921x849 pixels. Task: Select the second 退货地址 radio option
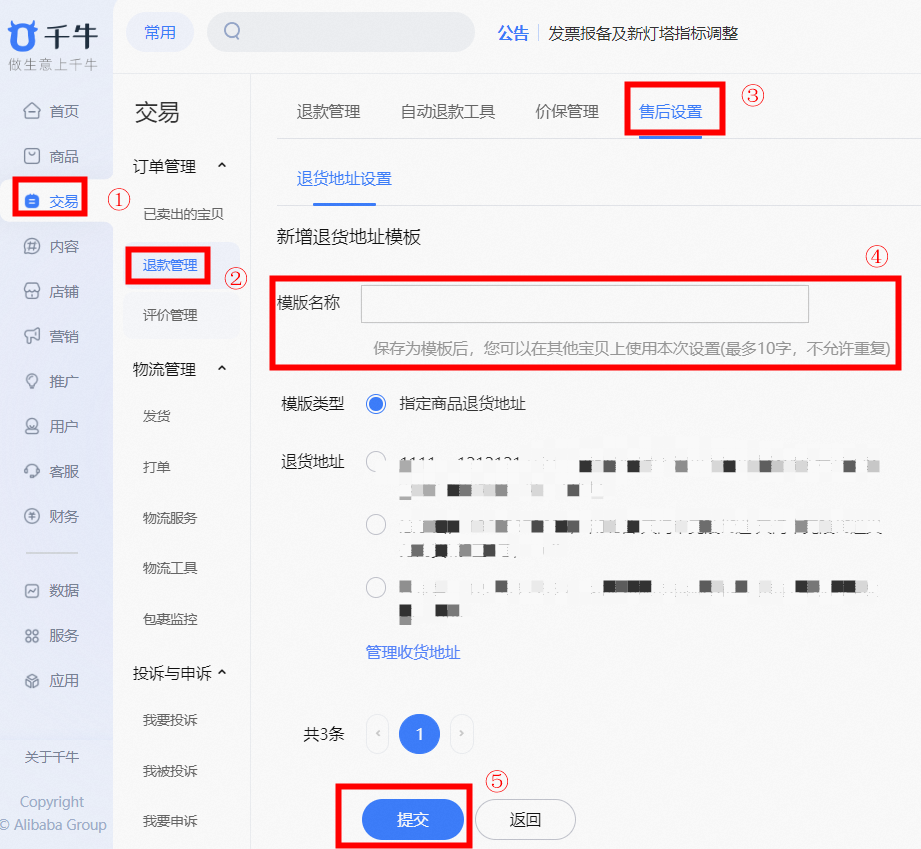(376, 524)
